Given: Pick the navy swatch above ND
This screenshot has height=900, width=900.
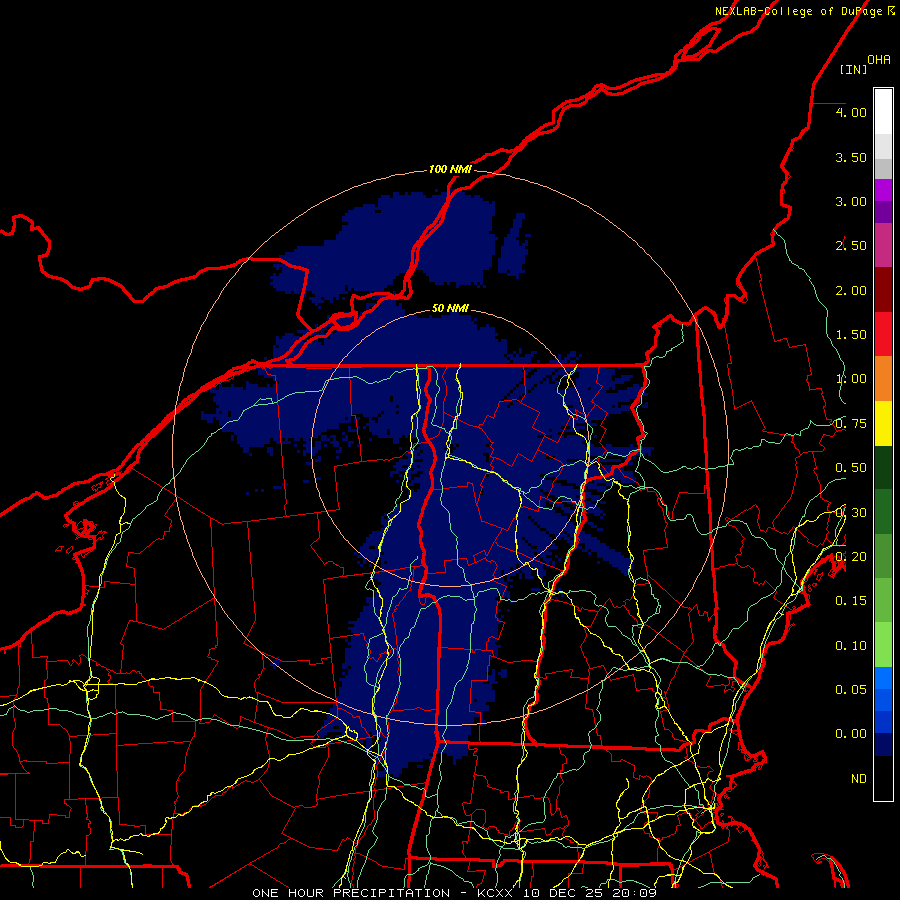Looking at the screenshot, I should pyautogui.click(x=883, y=744).
